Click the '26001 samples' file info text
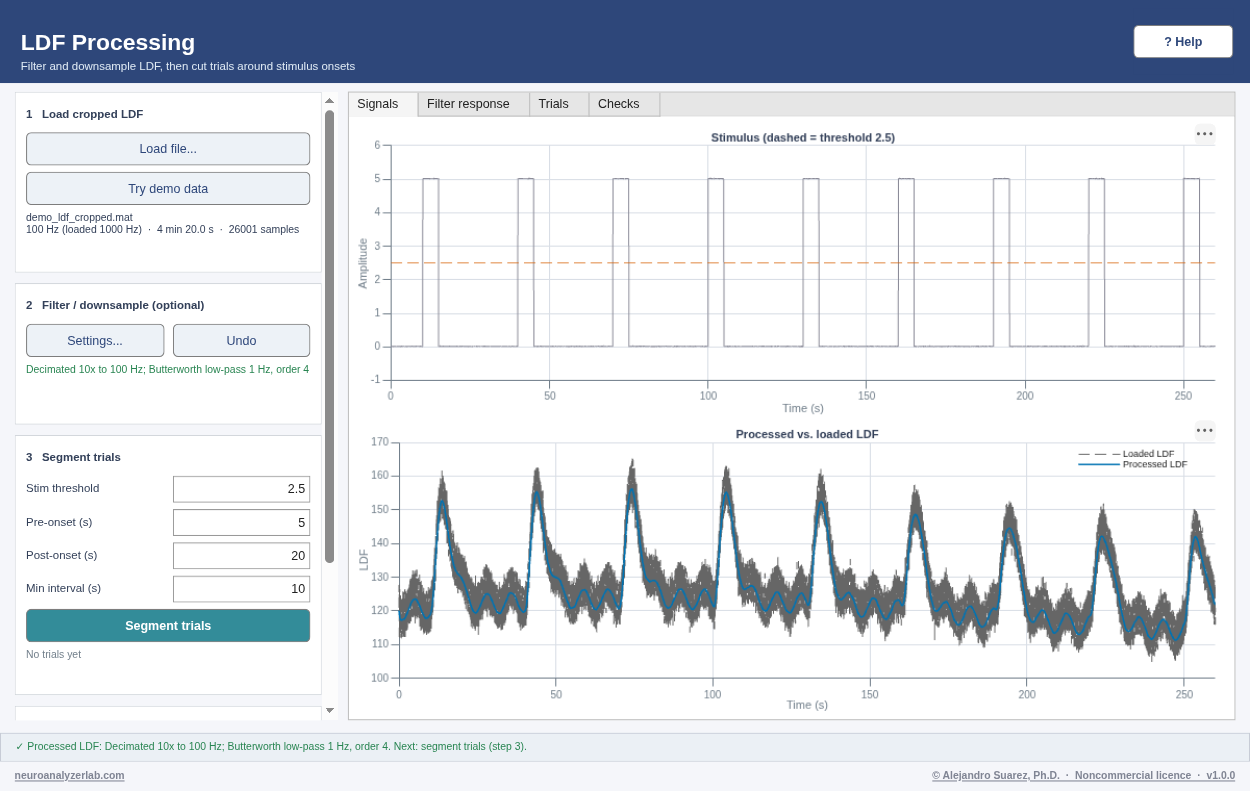This screenshot has height=791, width=1250. tap(264, 229)
